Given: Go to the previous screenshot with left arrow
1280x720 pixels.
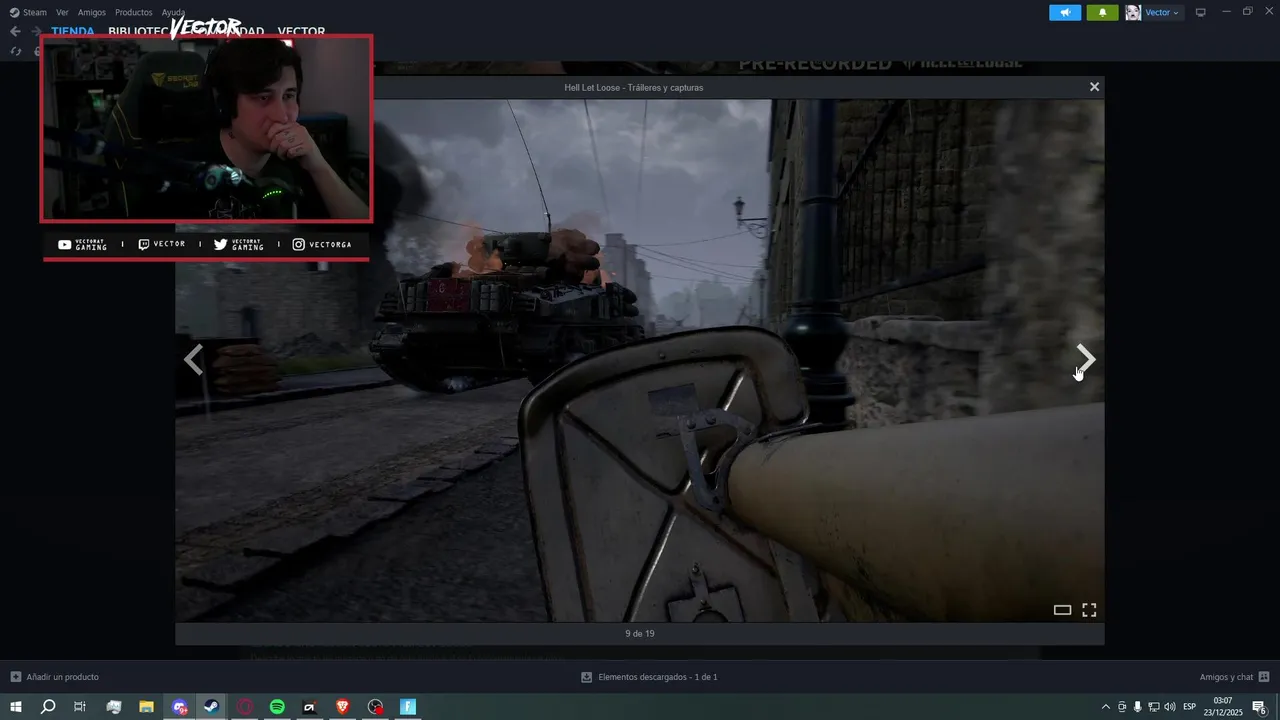Looking at the screenshot, I should pos(194,359).
